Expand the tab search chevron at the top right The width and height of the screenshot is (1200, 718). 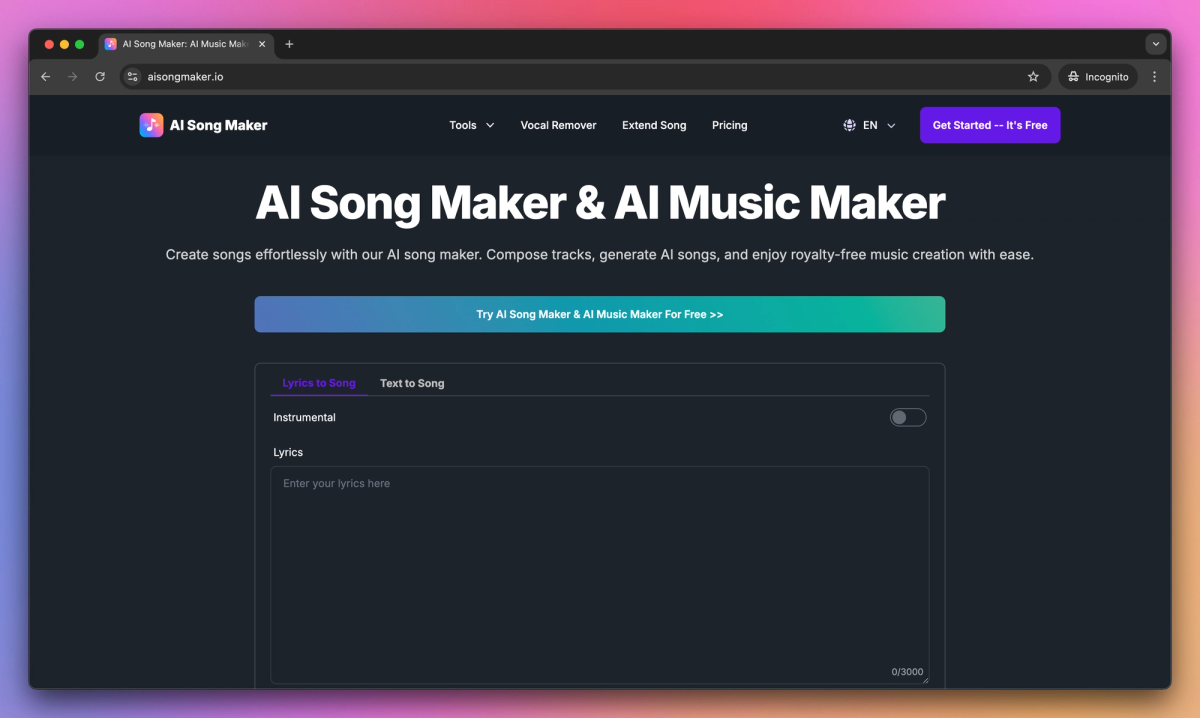pyautogui.click(x=1156, y=44)
